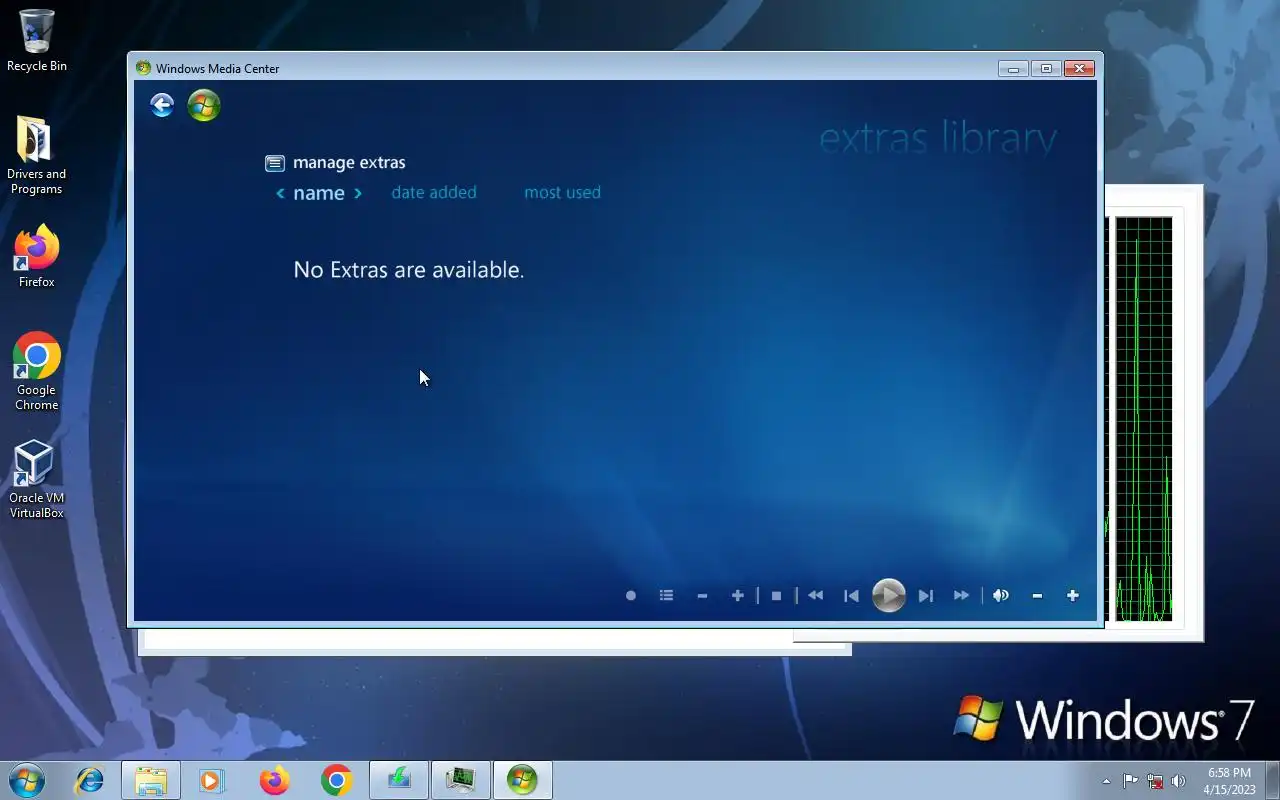Viewport: 1280px width, 800px height.
Task: Launch Internet Explorer from the taskbar
Action: coord(90,780)
